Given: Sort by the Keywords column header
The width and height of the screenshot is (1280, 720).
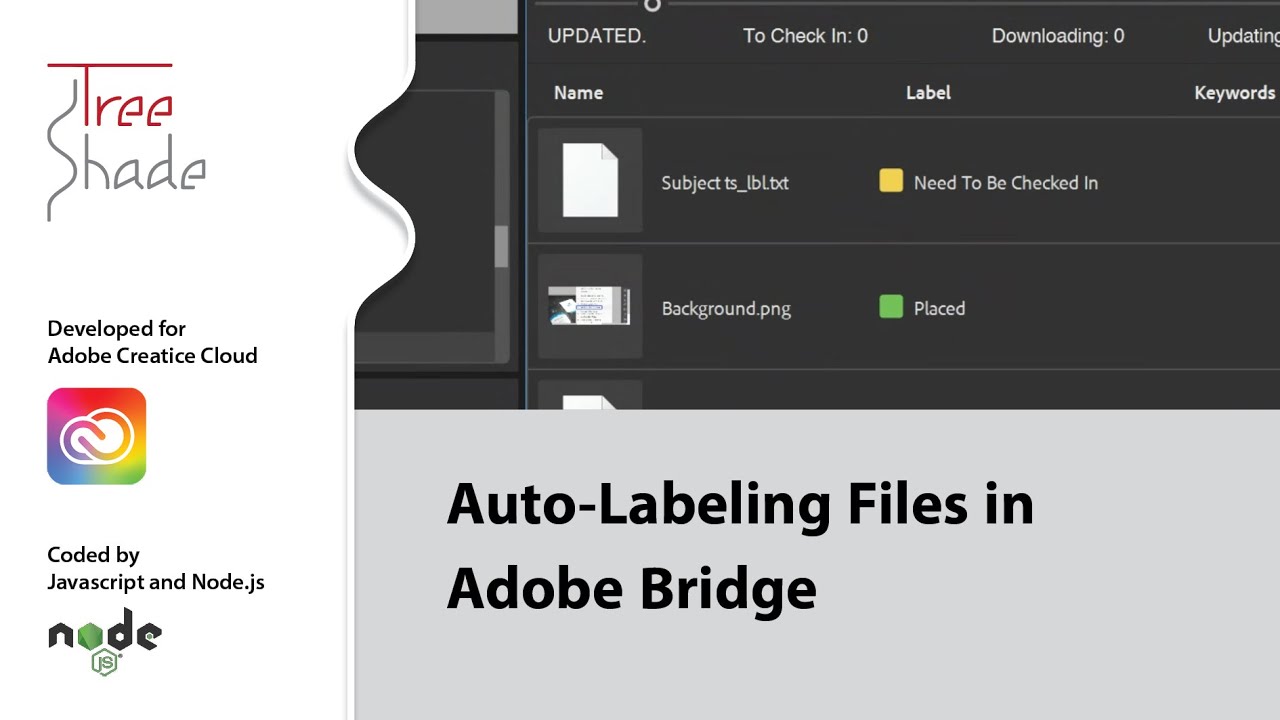Looking at the screenshot, I should [x=1235, y=93].
